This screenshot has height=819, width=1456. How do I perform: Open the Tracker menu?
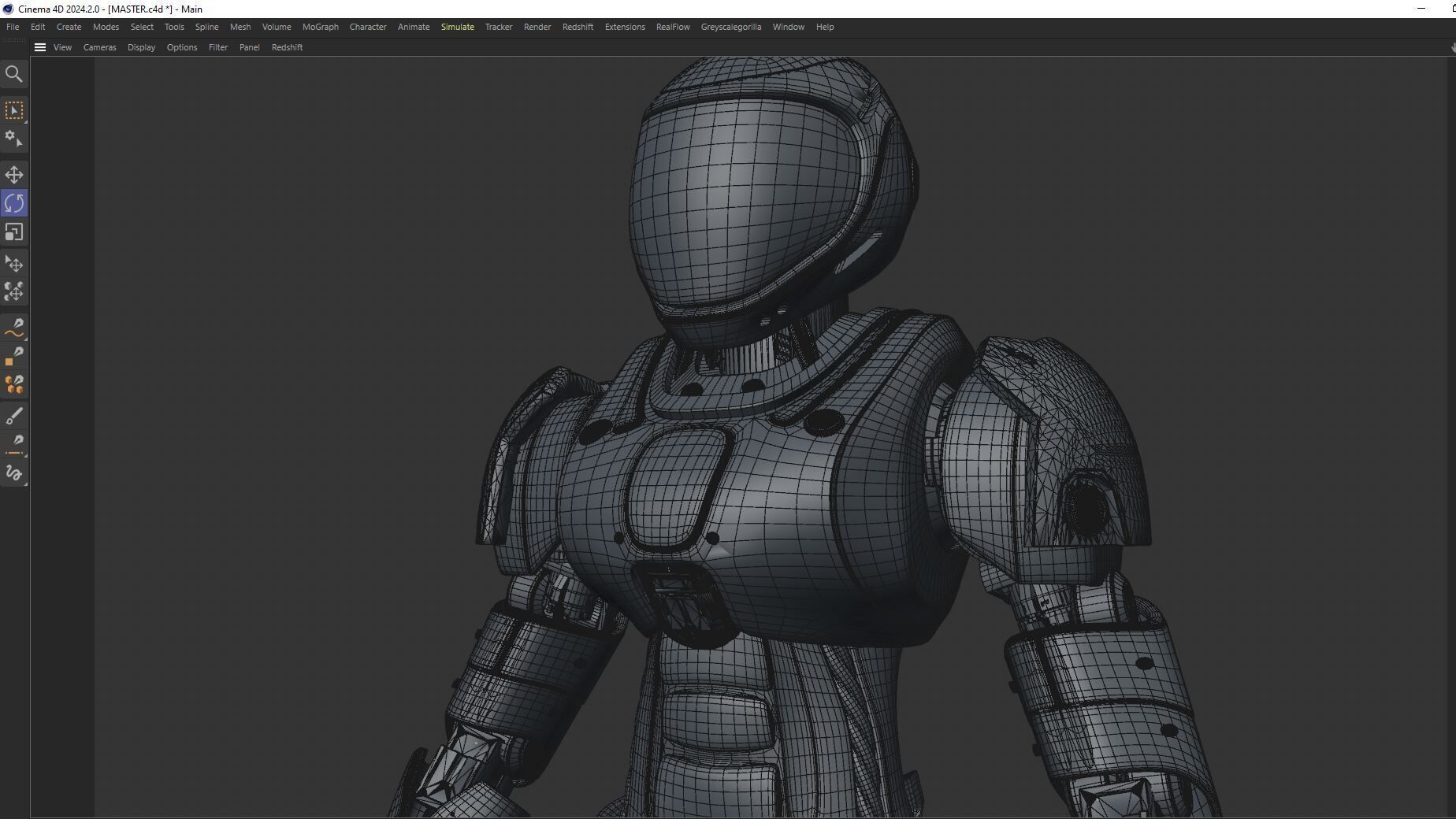499,27
